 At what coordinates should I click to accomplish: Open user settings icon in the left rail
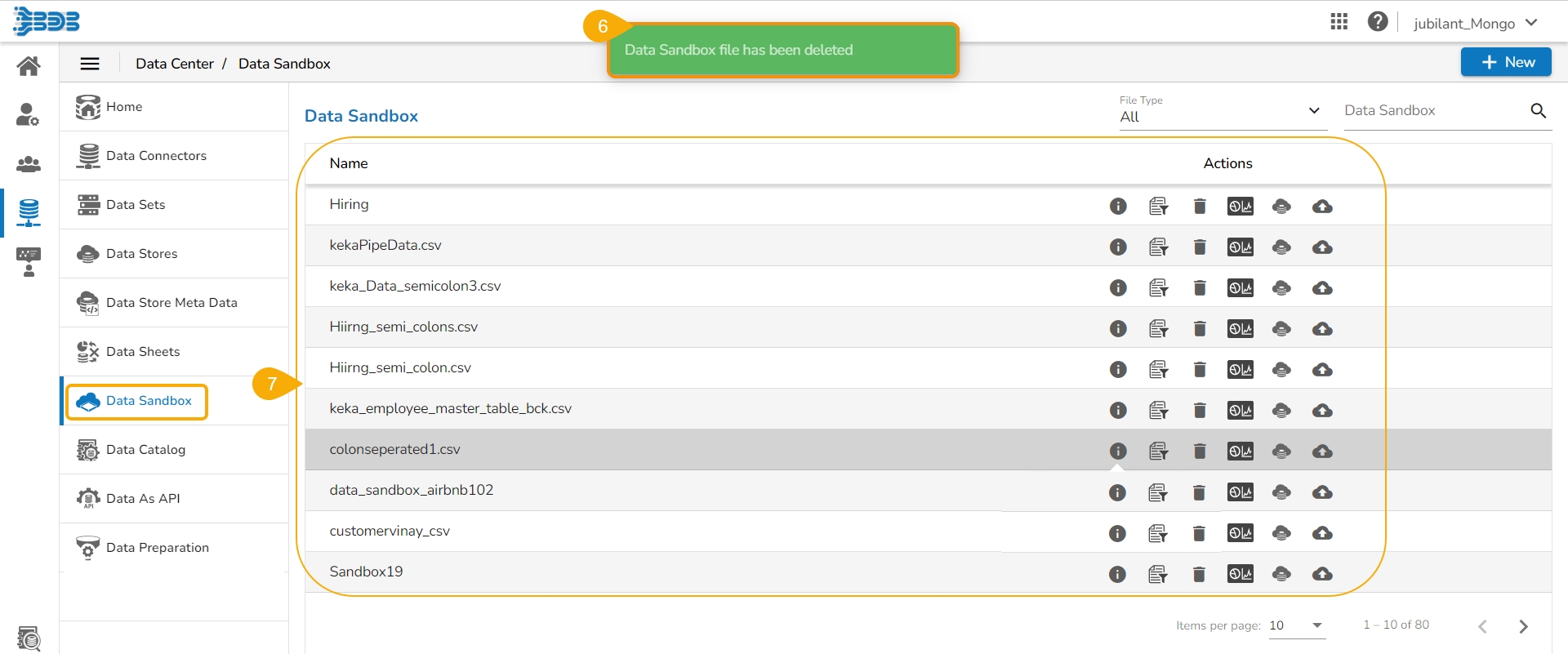coord(29,114)
